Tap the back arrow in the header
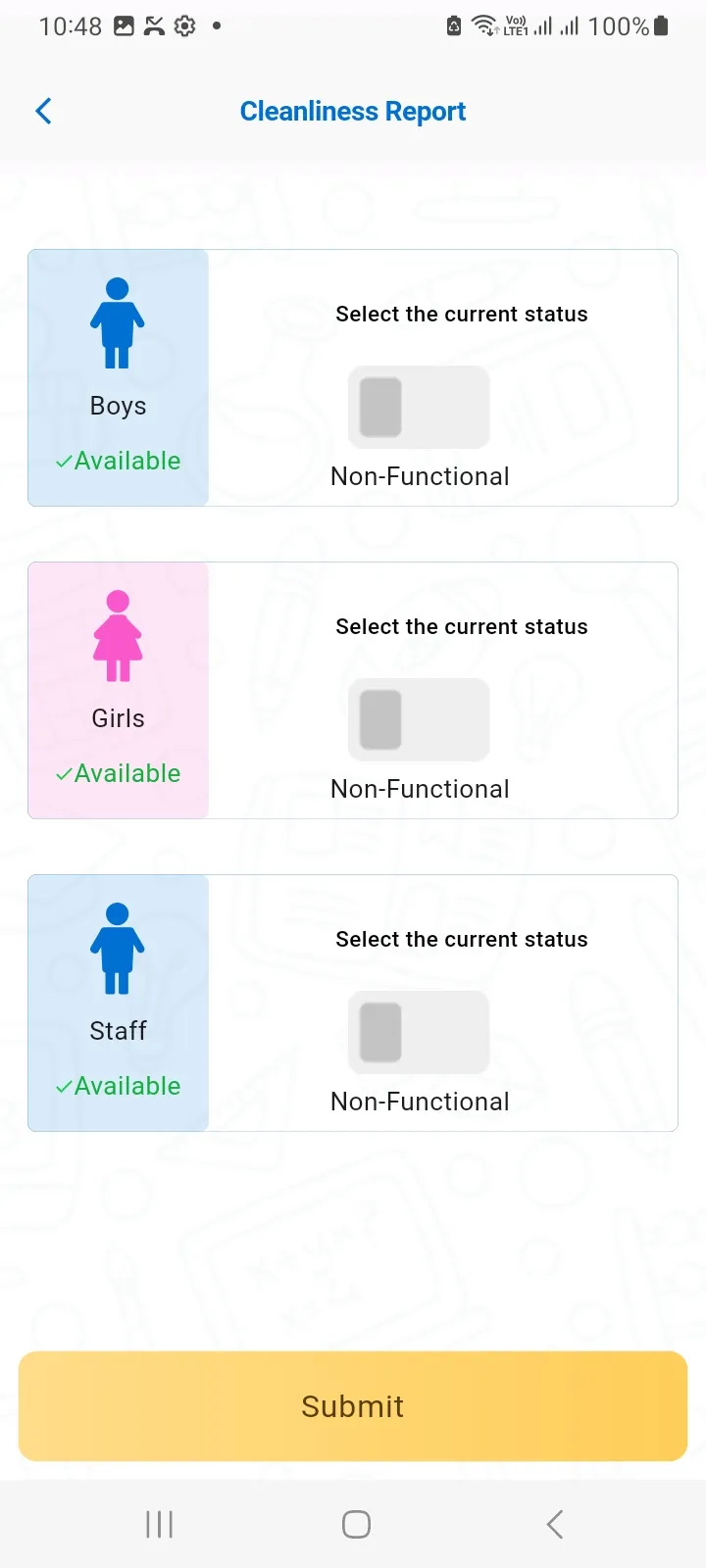The image size is (706, 1568). coord(43,112)
